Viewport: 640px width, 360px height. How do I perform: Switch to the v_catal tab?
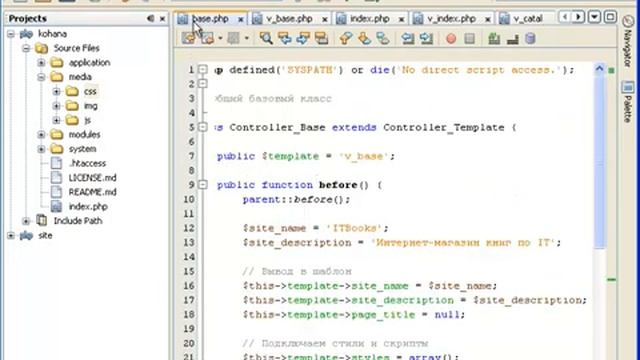click(528, 19)
